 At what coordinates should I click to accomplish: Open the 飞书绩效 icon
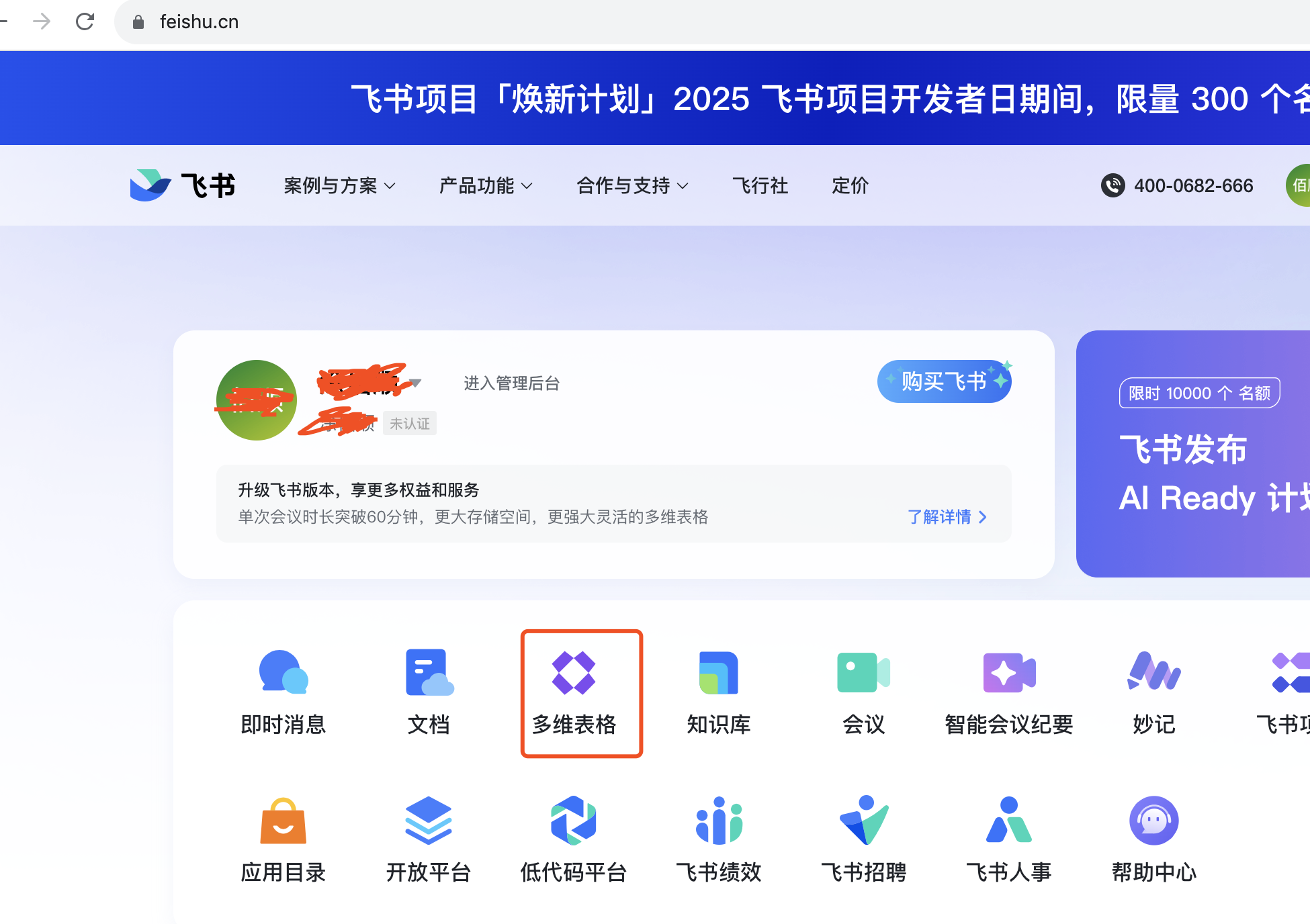tap(718, 821)
